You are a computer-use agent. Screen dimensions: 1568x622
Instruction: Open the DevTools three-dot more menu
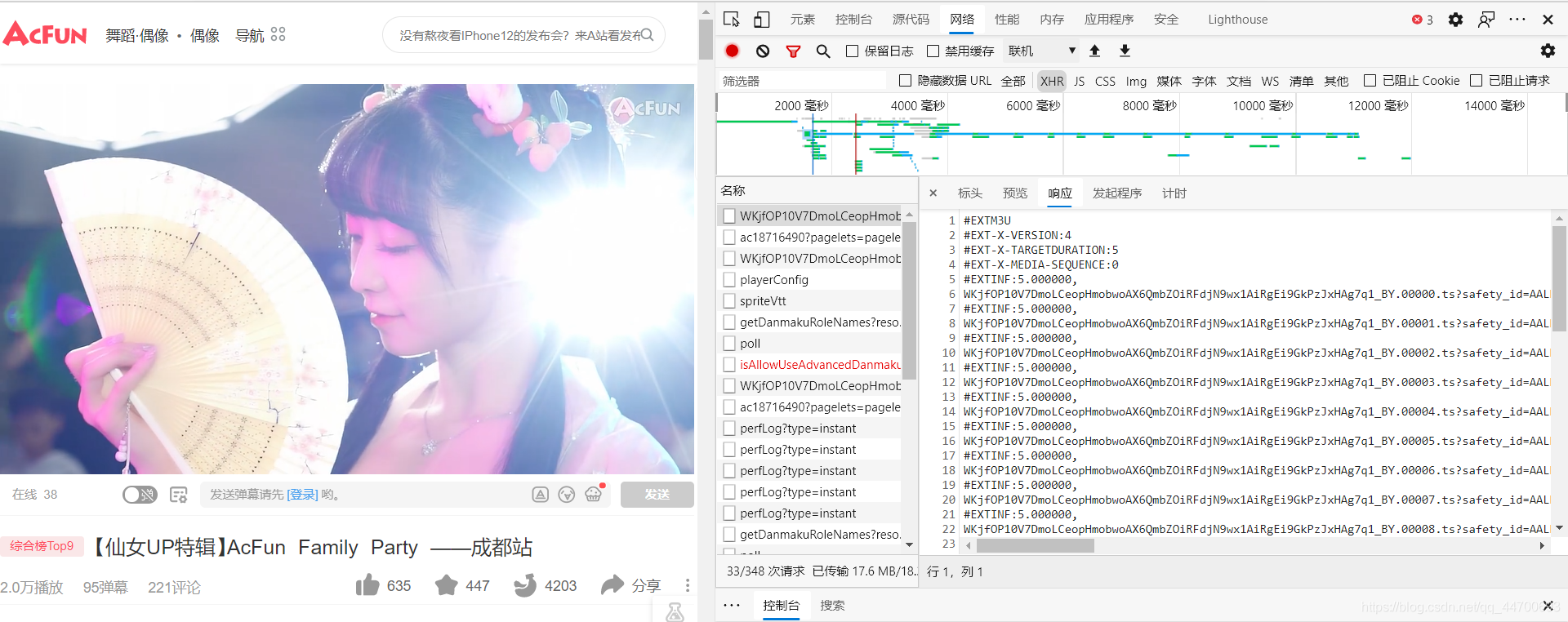[1517, 20]
